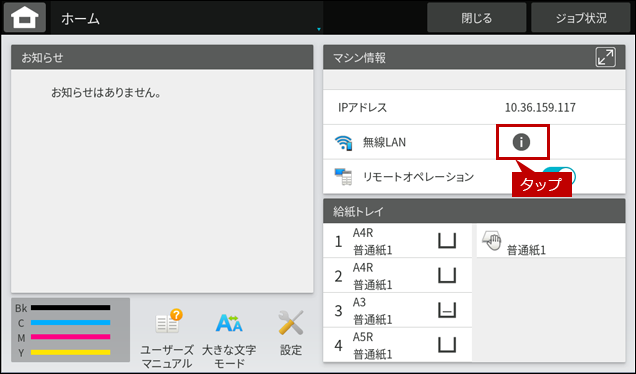Select paper tray 3 A3
Screen dimensions: 636x374
point(398,311)
